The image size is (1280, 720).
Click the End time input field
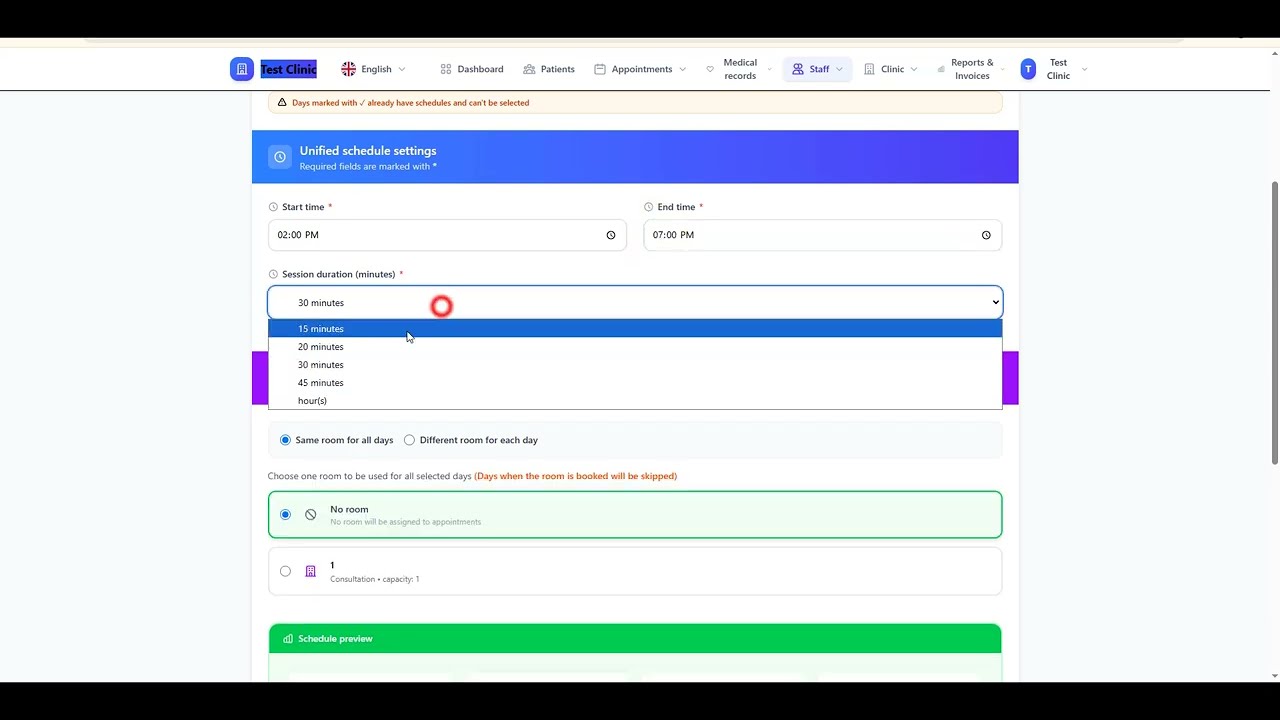pyautogui.click(x=822, y=235)
